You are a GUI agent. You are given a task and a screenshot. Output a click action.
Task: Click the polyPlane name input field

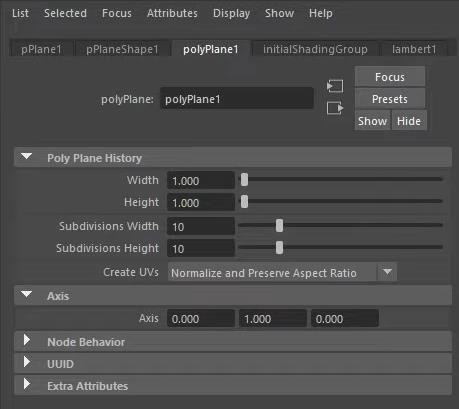coord(237,99)
